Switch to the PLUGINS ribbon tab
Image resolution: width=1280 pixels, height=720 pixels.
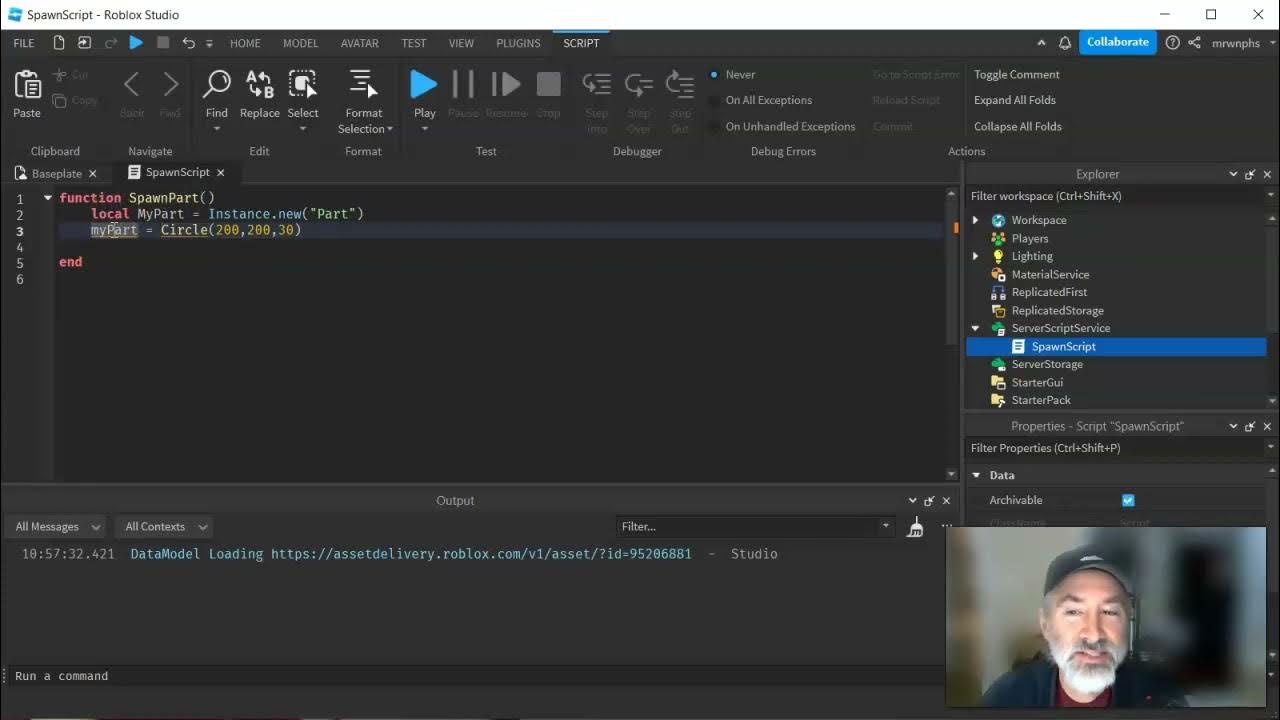pyautogui.click(x=518, y=43)
